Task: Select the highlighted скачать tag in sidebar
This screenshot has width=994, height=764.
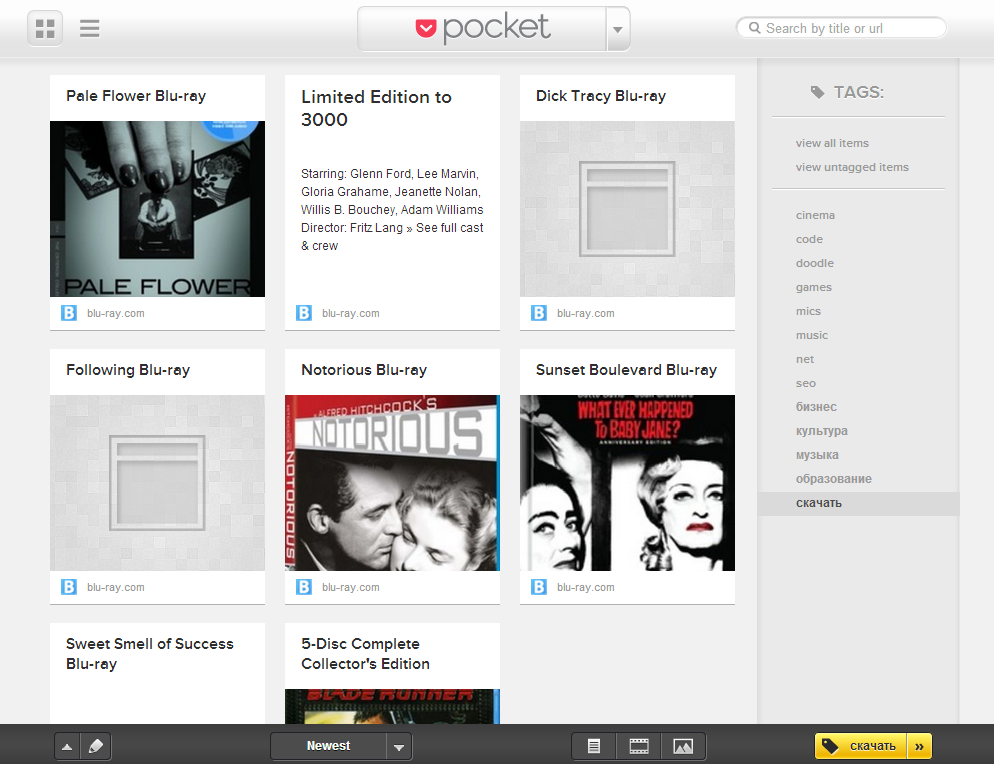Action: [858, 504]
